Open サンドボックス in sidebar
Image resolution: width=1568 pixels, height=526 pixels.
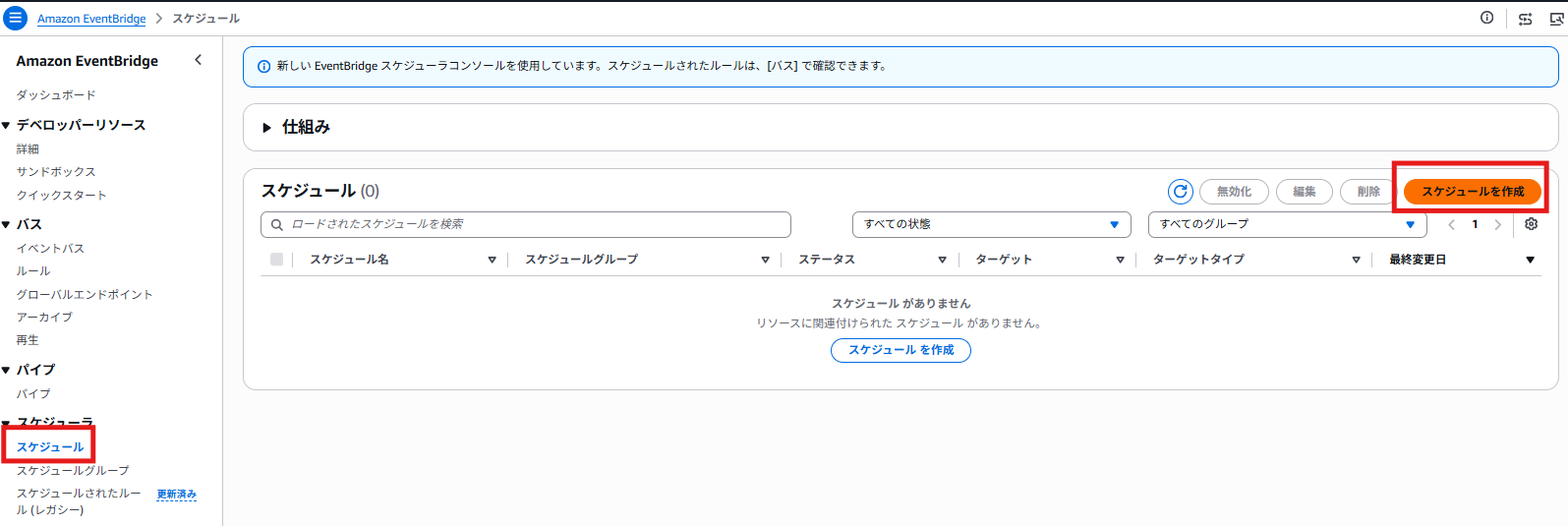point(56,172)
